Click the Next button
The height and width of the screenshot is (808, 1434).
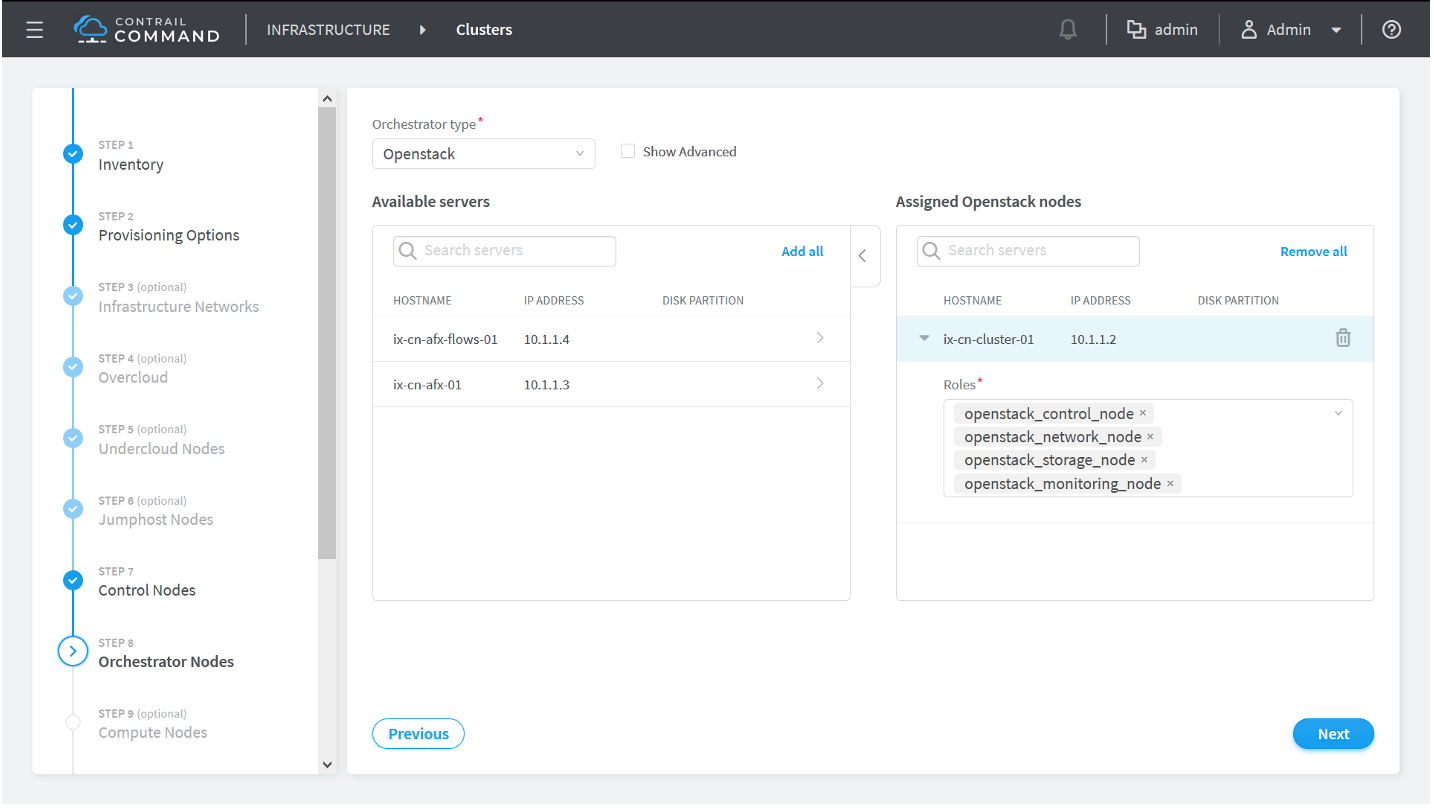point(1332,734)
